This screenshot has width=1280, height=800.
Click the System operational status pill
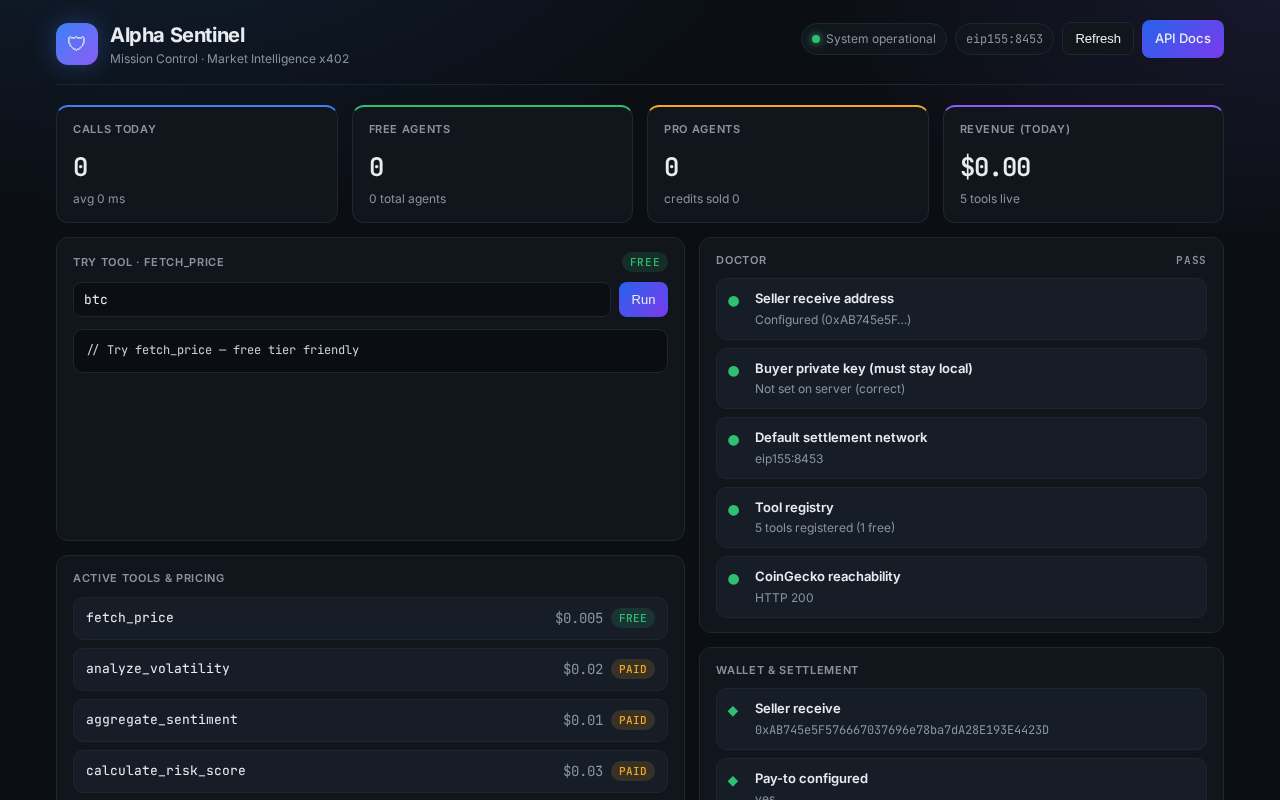coord(873,39)
